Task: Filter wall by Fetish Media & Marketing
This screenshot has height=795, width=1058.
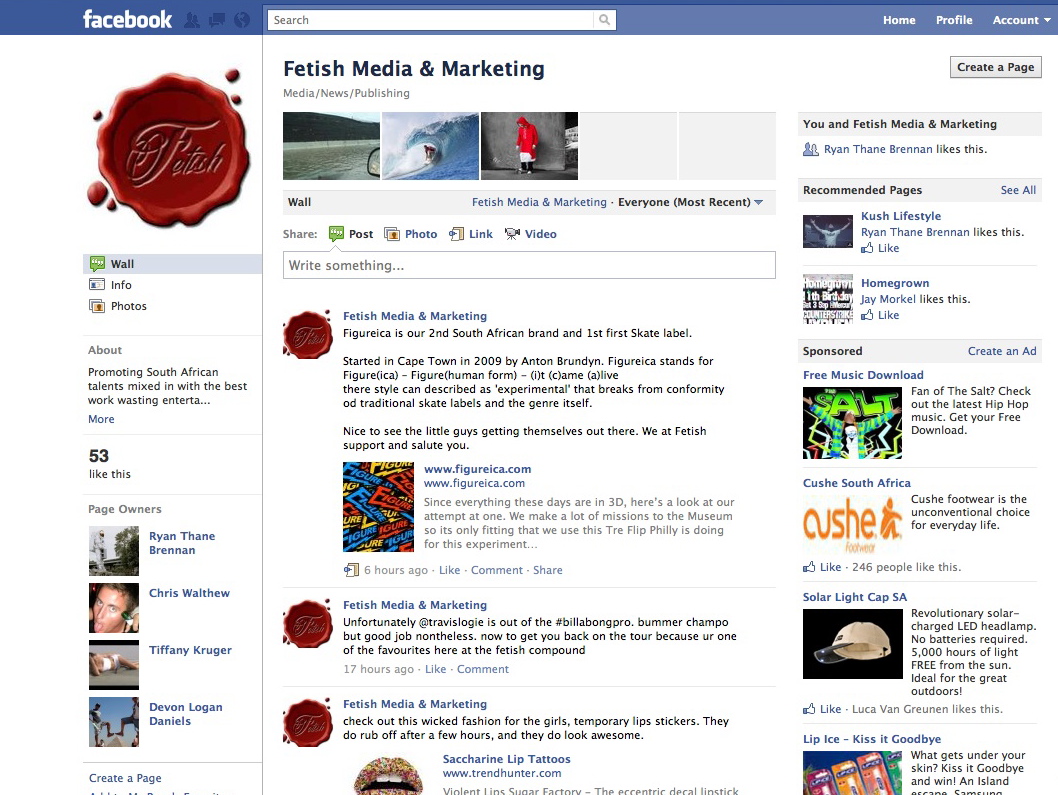Action: (539, 202)
